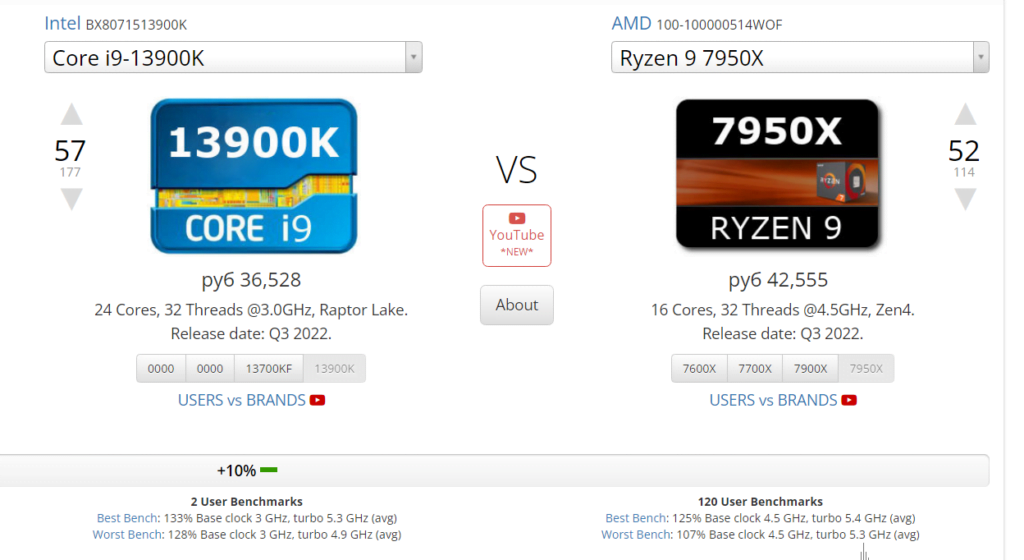
Task: Open the 7950X Ryzen 9 product image
Action: (x=777, y=174)
